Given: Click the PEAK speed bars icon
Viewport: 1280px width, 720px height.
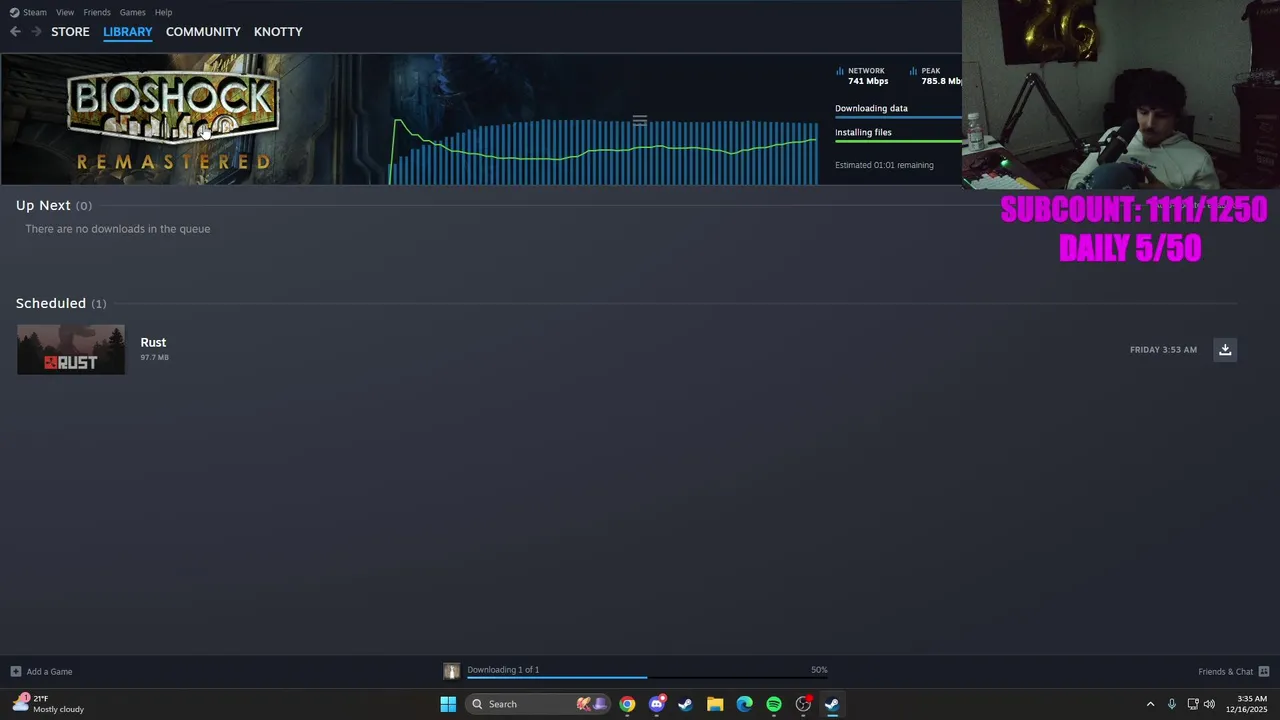Looking at the screenshot, I should (x=914, y=71).
